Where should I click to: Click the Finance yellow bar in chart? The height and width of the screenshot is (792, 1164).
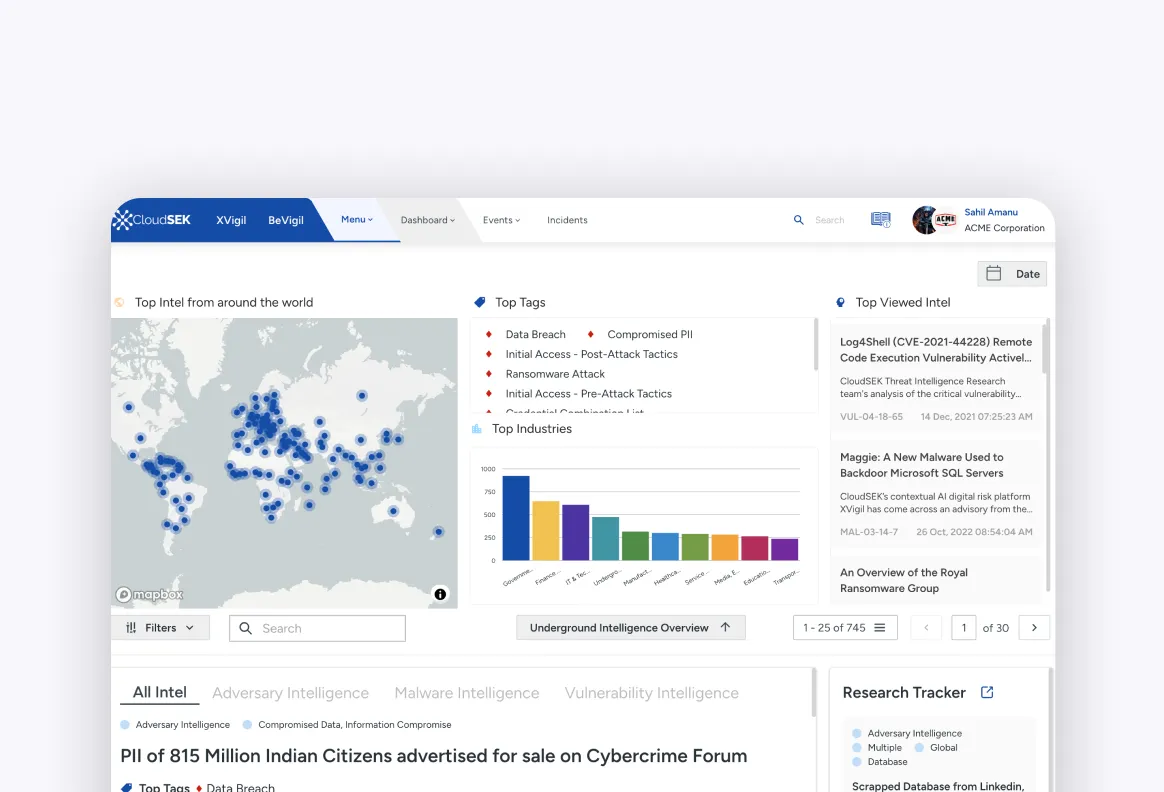546,531
